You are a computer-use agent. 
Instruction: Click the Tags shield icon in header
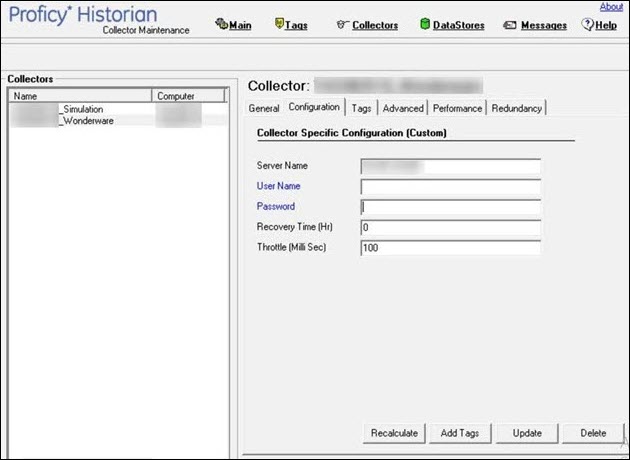click(x=279, y=24)
